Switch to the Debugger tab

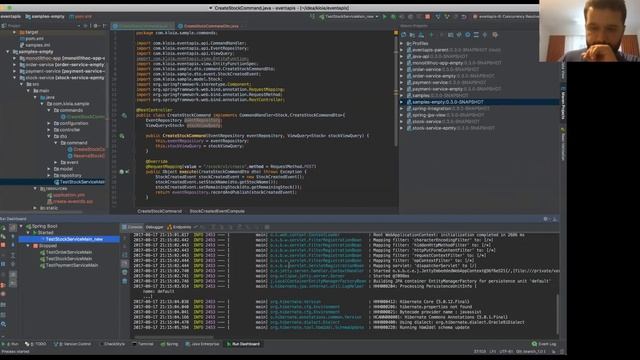(154, 227)
